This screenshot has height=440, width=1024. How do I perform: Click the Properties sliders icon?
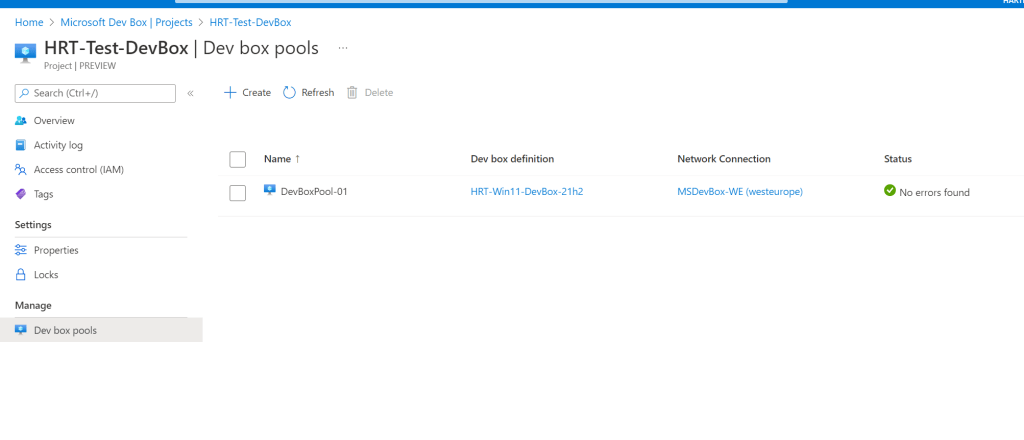[21, 250]
